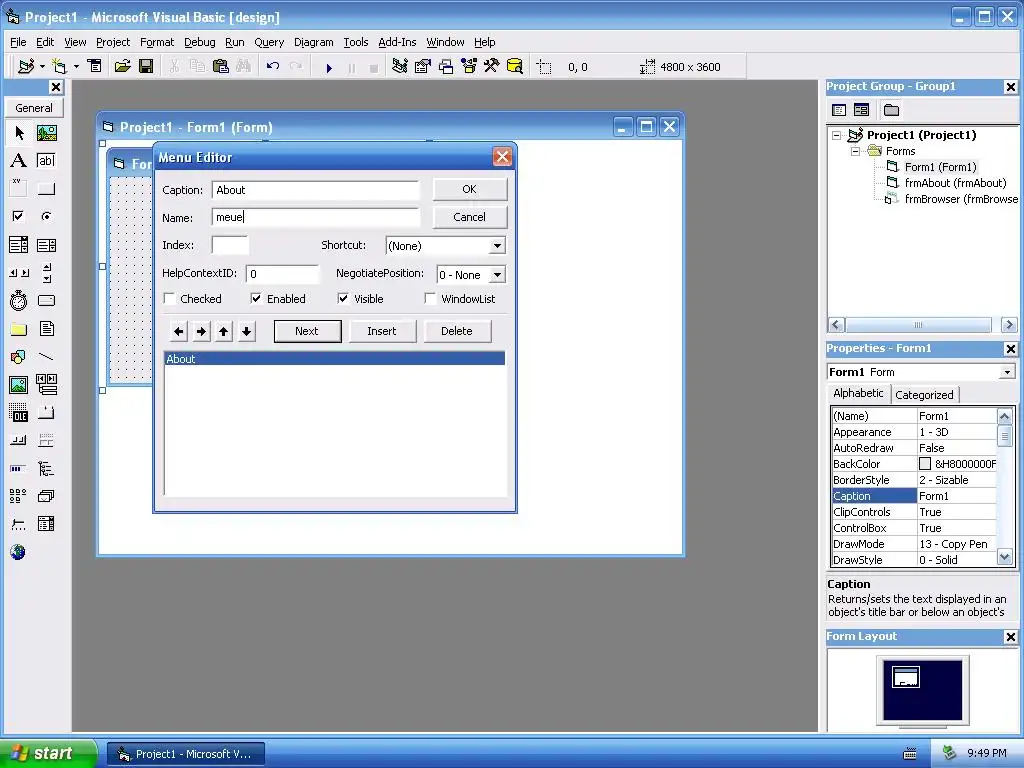Viewport: 1024px width, 768px height.
Task: Click the Index input field
Action: (x=231, y=246)
